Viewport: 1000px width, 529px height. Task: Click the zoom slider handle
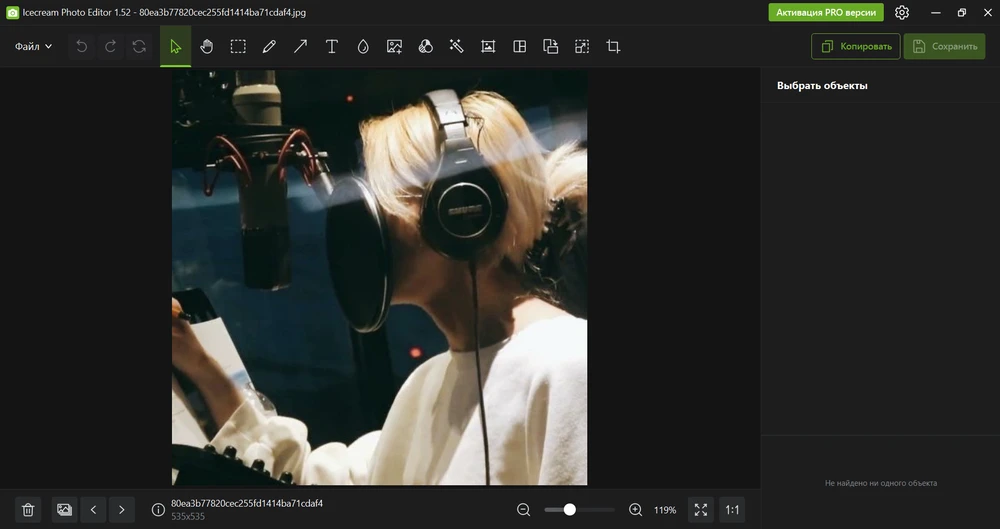coord(570,510)
